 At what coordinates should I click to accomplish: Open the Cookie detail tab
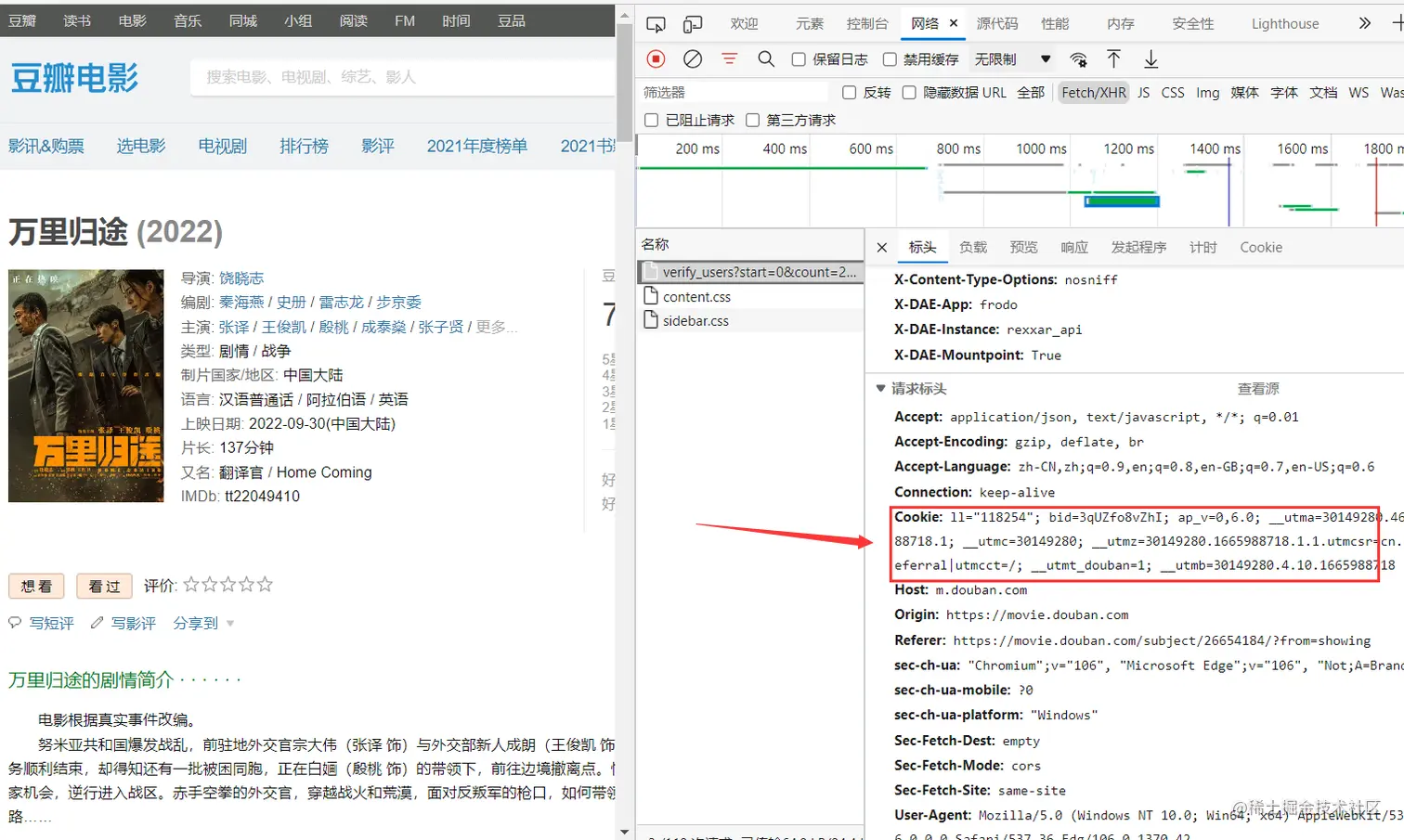[x=1261, y=247]
